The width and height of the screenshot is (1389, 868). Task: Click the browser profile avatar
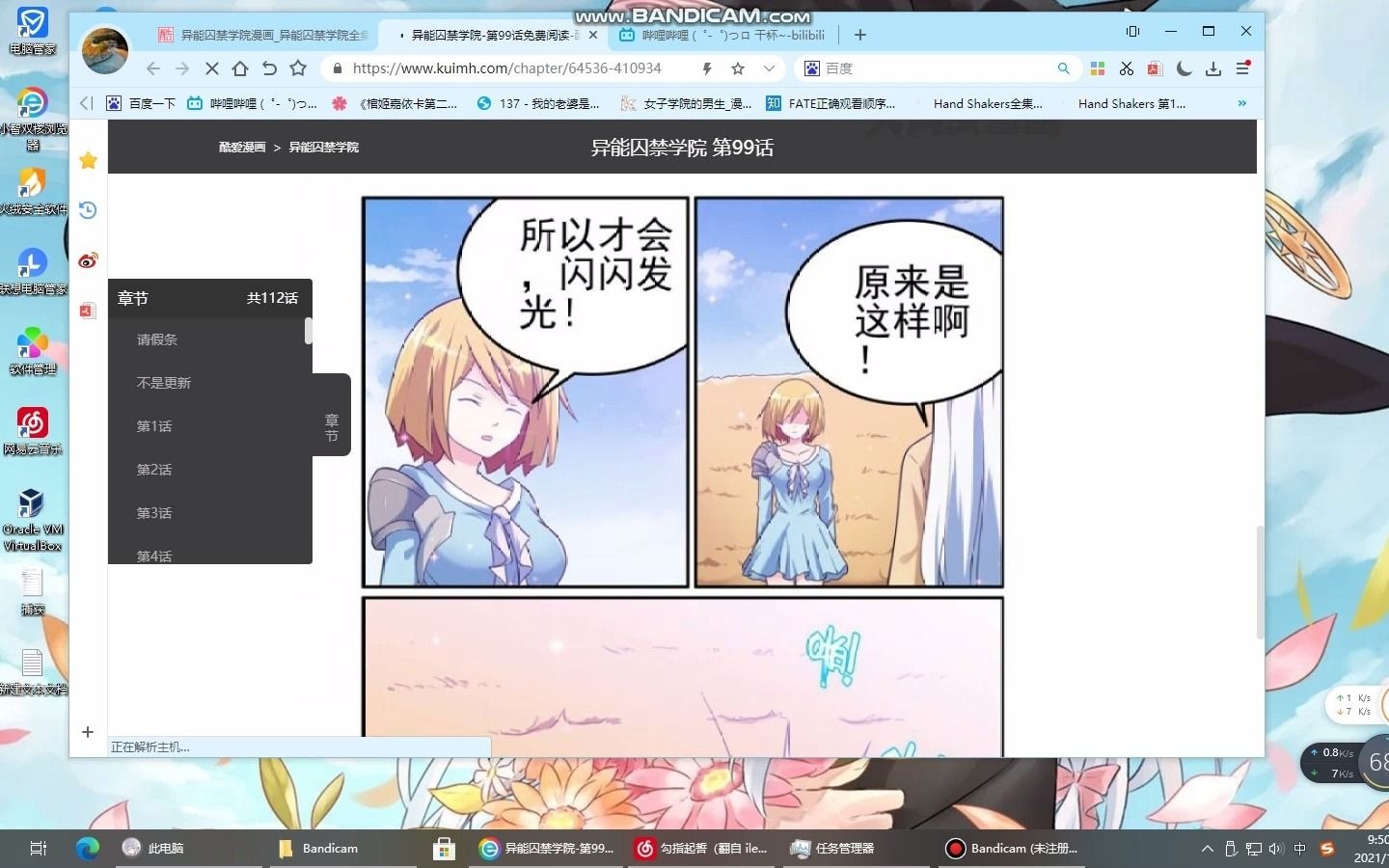105,50
